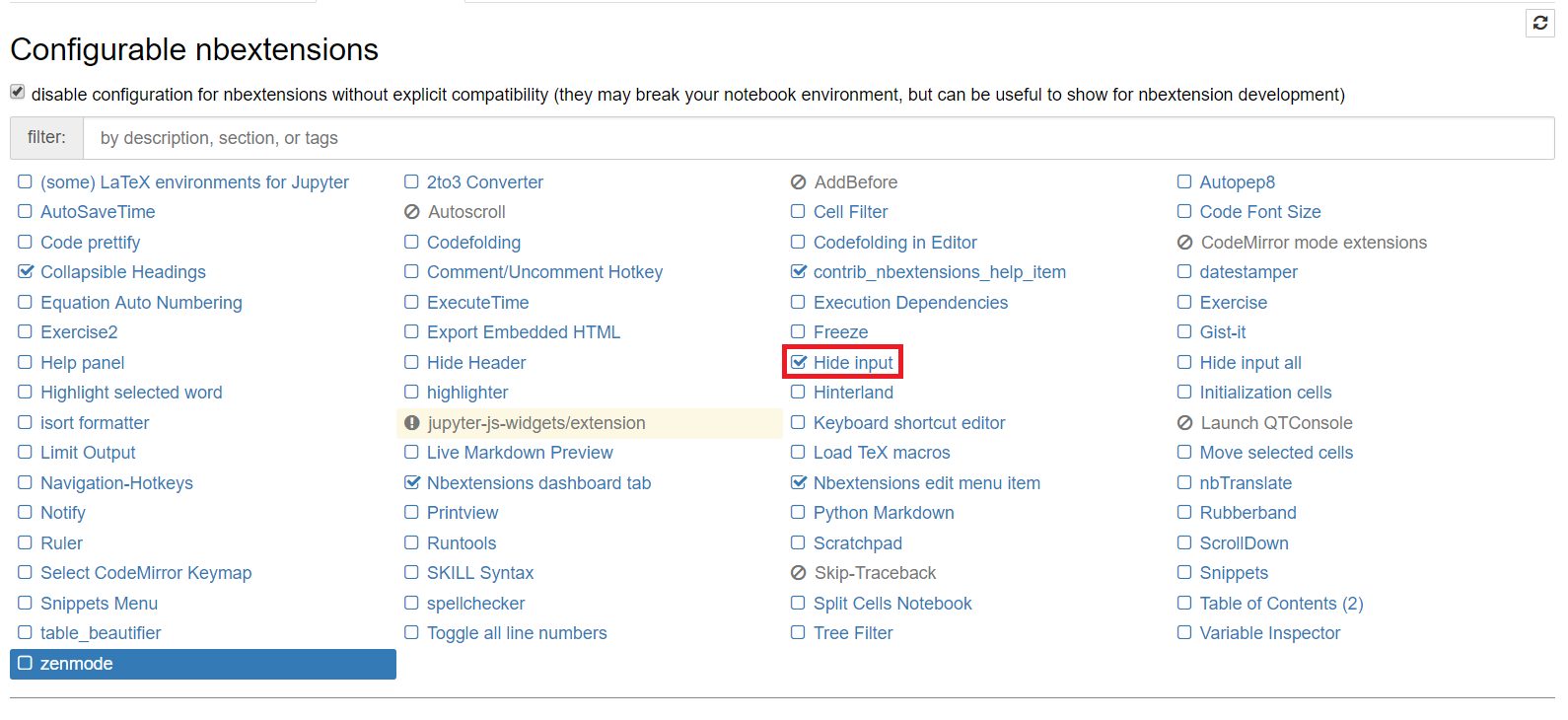Click the warning icon beside jupyter-js-widgets/extension
The height and width of the screenshot is (720, 1568).
412,423
